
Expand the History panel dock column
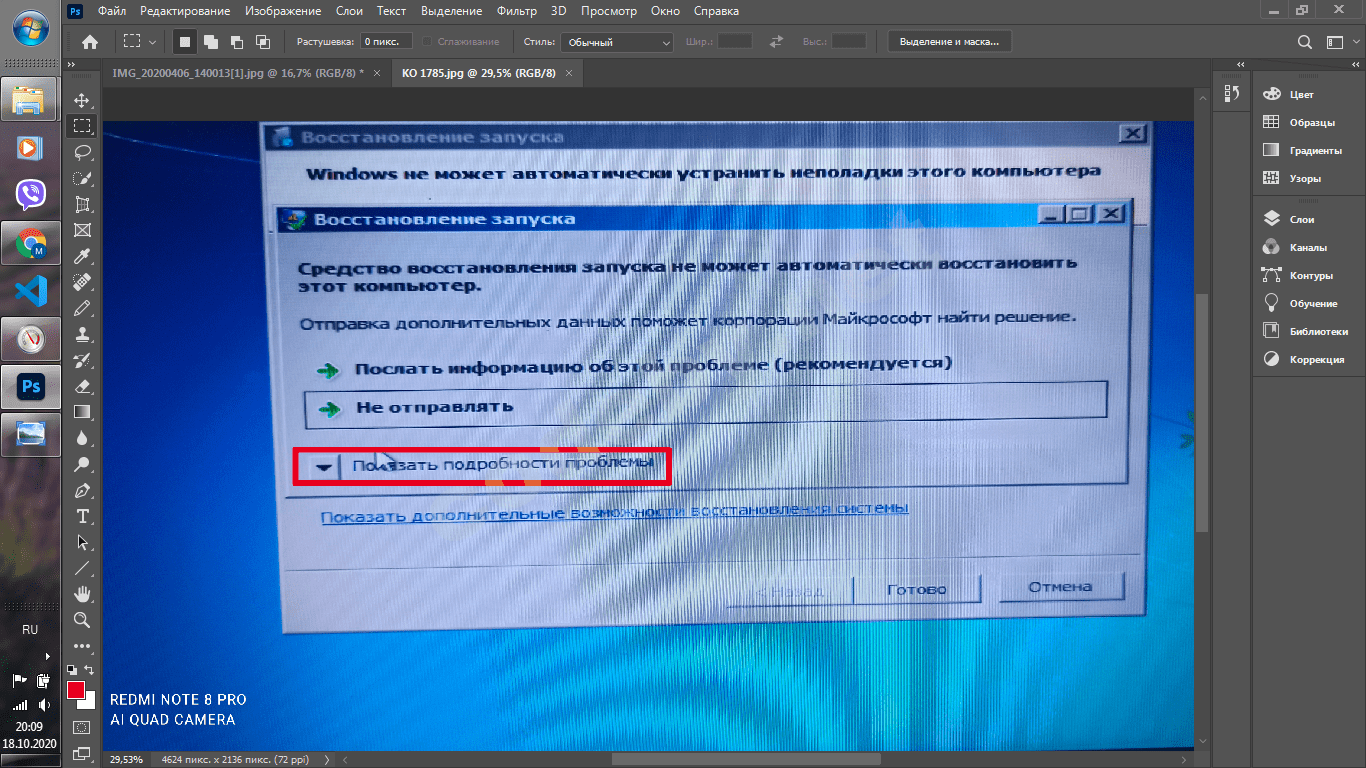tap(1241, 66)
